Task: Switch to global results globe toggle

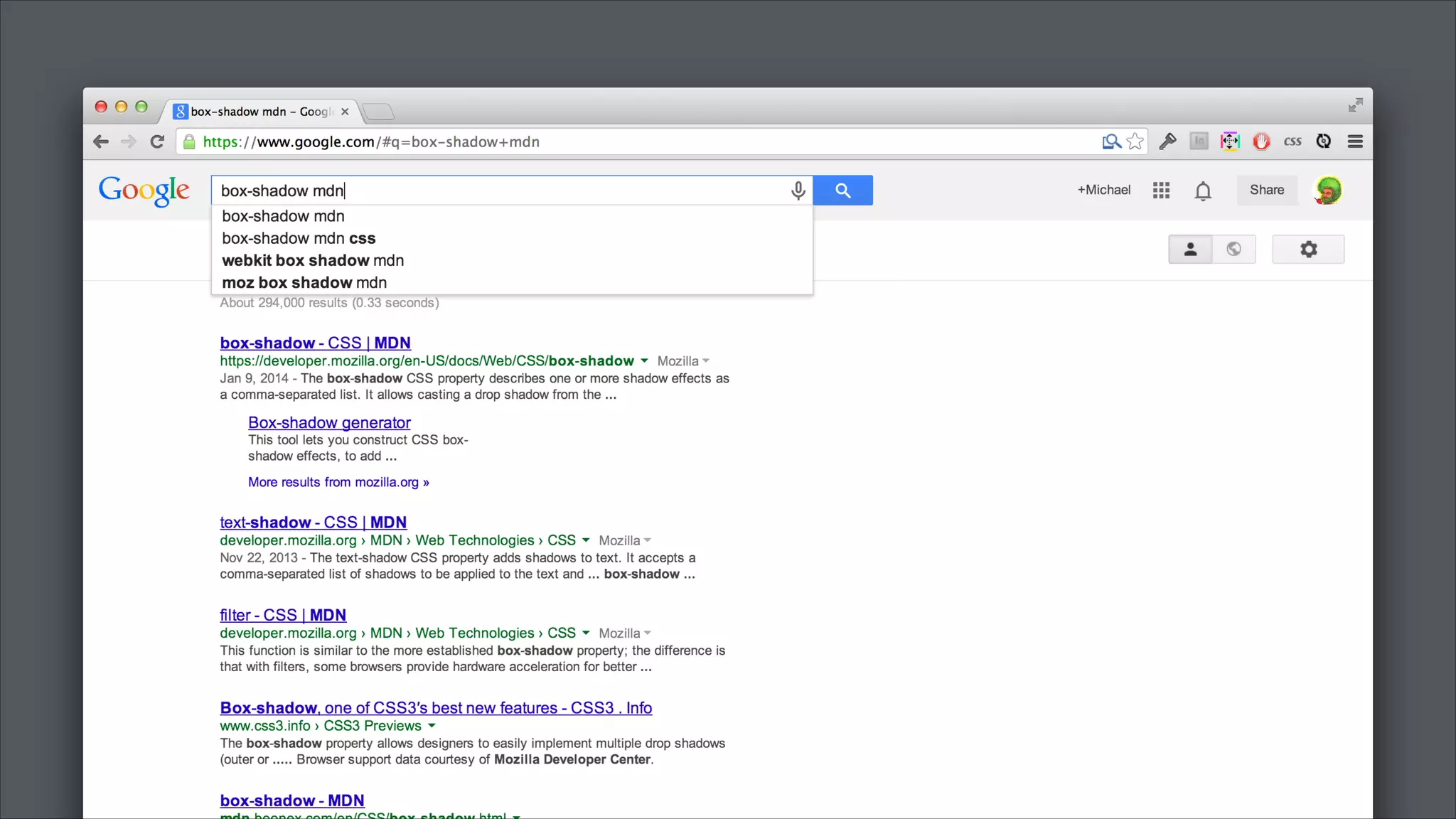Action: (x=1234, y=250)
